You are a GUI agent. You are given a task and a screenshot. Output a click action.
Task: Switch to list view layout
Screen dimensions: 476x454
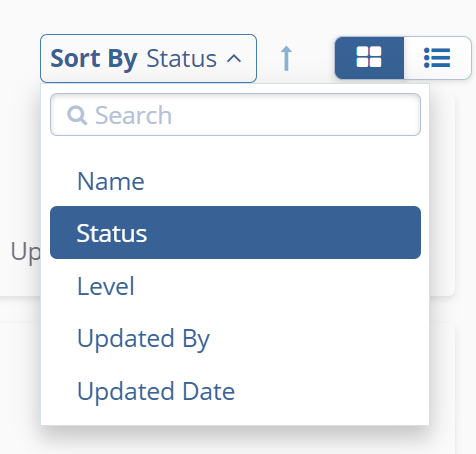click(x=437, y=58)
